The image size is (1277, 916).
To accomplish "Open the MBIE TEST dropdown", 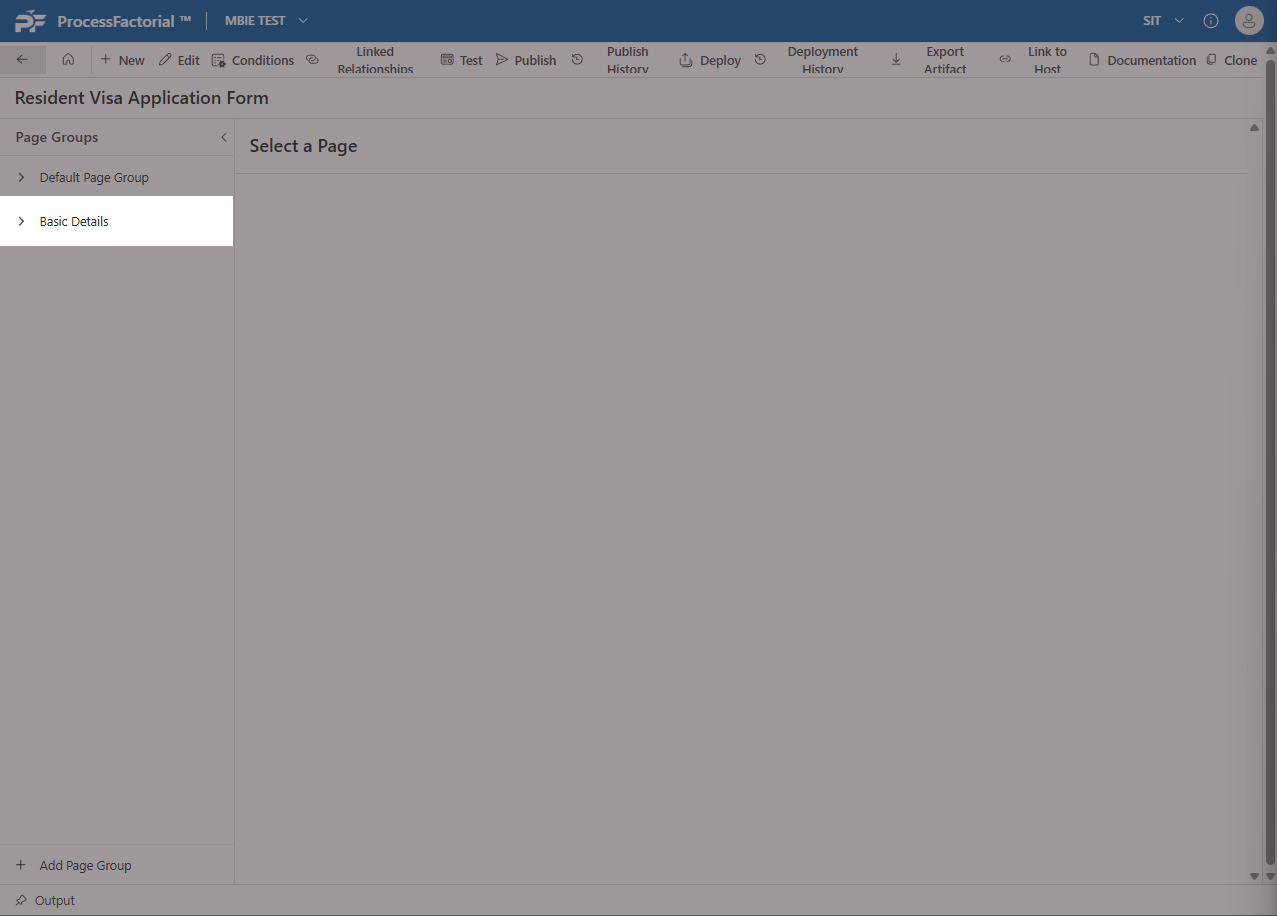I will [266, 20].
